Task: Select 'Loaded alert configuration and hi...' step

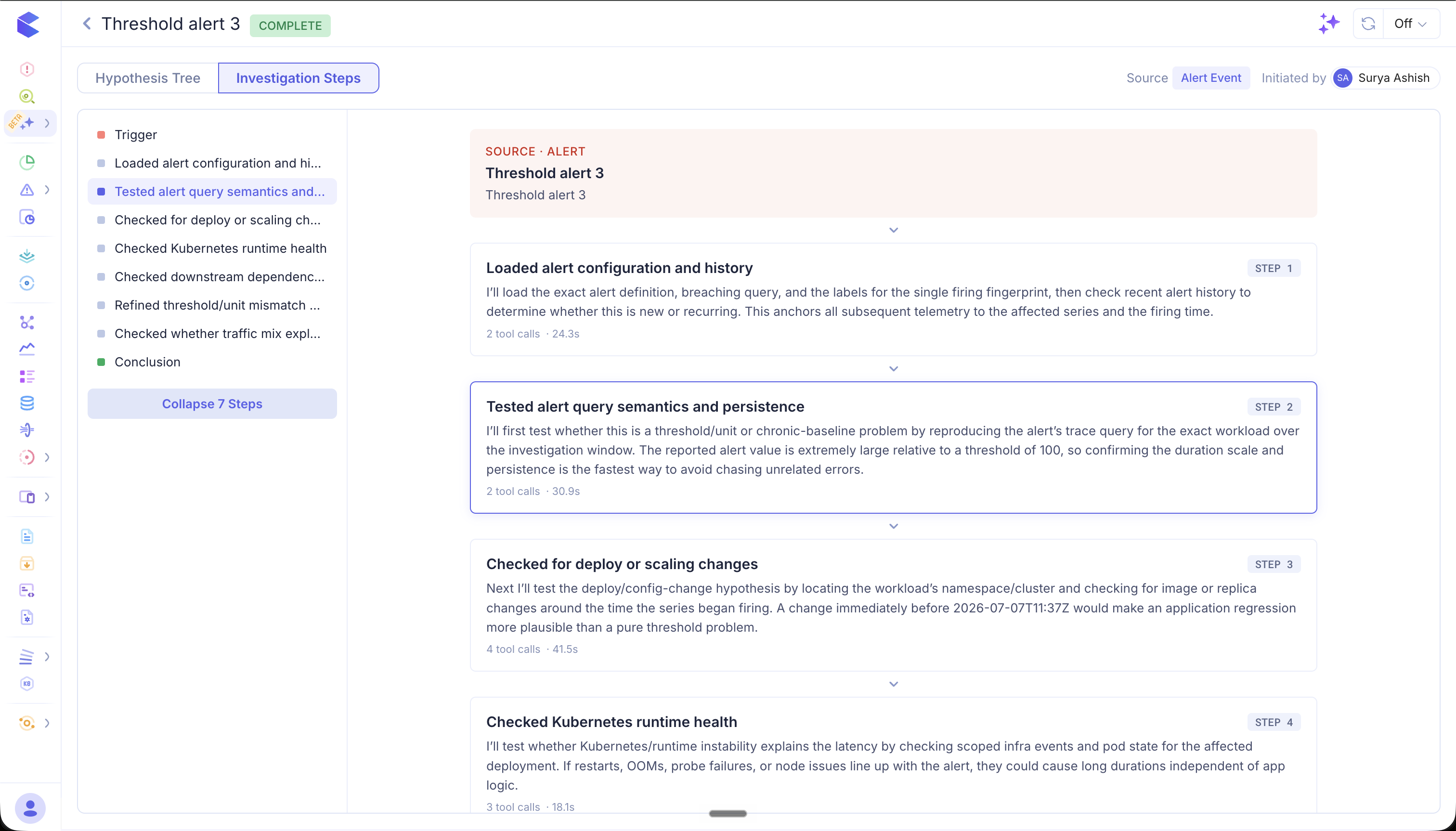Action: 212,163
